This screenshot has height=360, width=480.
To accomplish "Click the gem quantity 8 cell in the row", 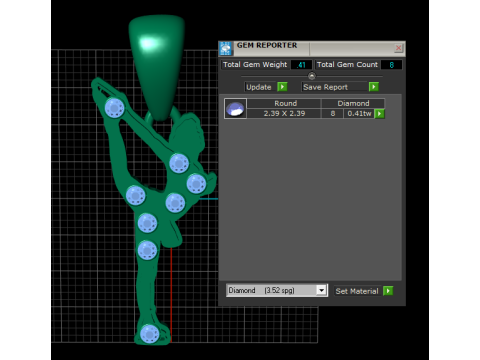I will tap(333, 113).
